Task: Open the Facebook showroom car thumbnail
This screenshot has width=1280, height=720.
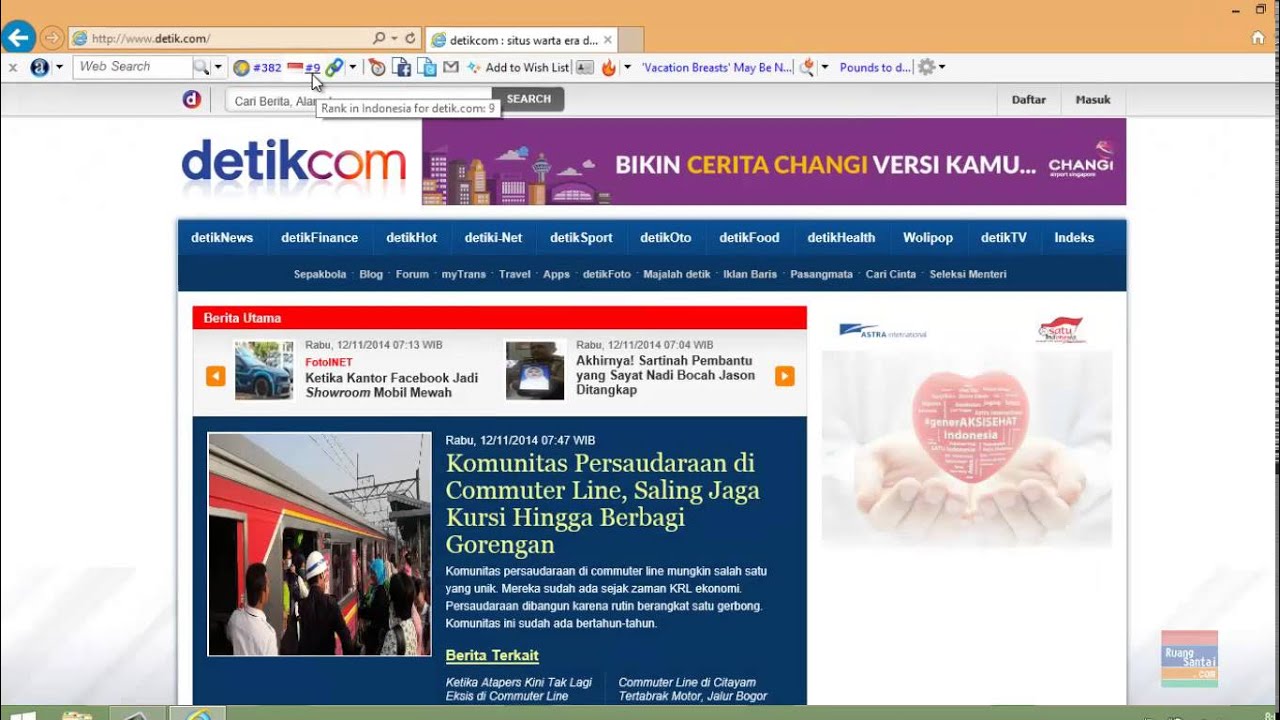Action: tap(264, 370)
